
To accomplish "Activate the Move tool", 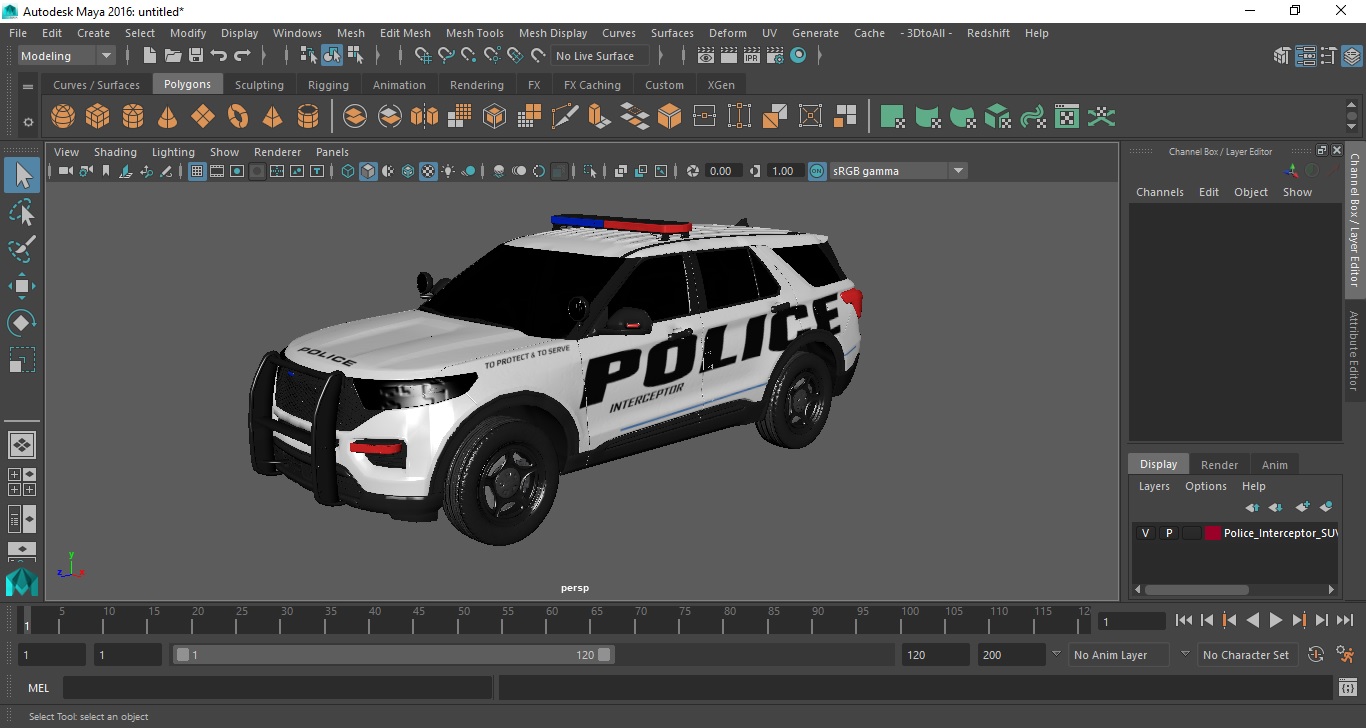I will [22, 286].
